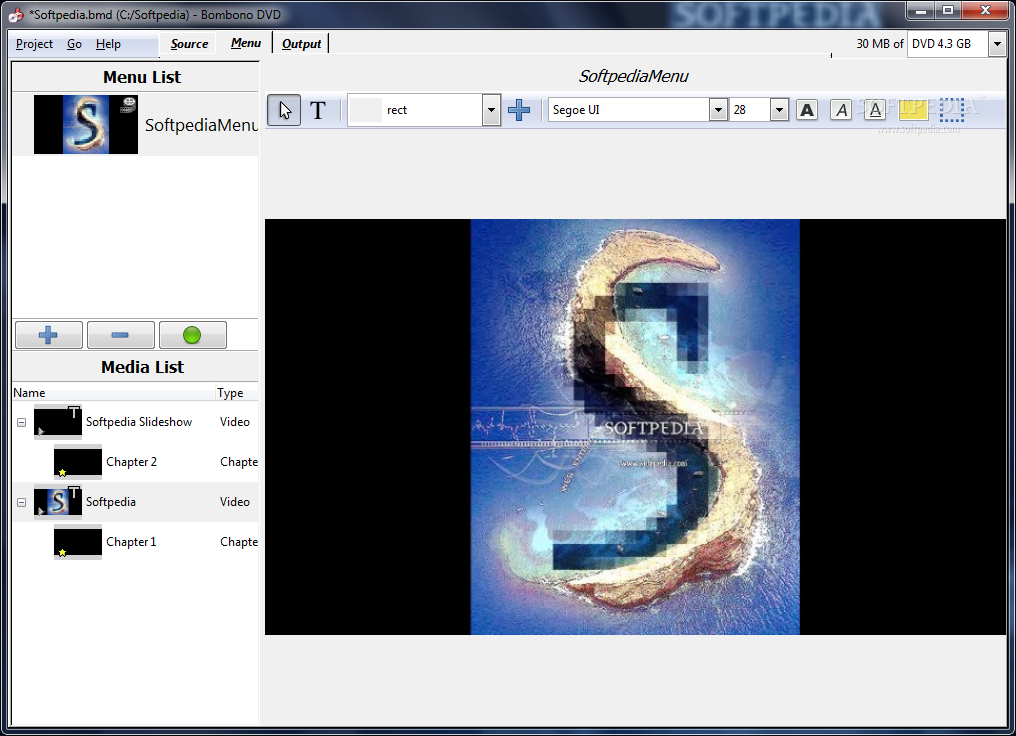1016x736 pixels.
Task: Open the yellow text color swatch
Action: [x=914, y=110]
